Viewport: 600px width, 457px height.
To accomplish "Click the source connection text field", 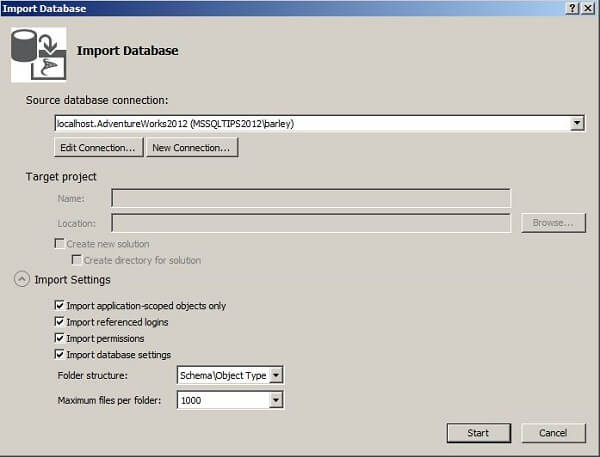I will pyautogui.click(x=312, y=123).
